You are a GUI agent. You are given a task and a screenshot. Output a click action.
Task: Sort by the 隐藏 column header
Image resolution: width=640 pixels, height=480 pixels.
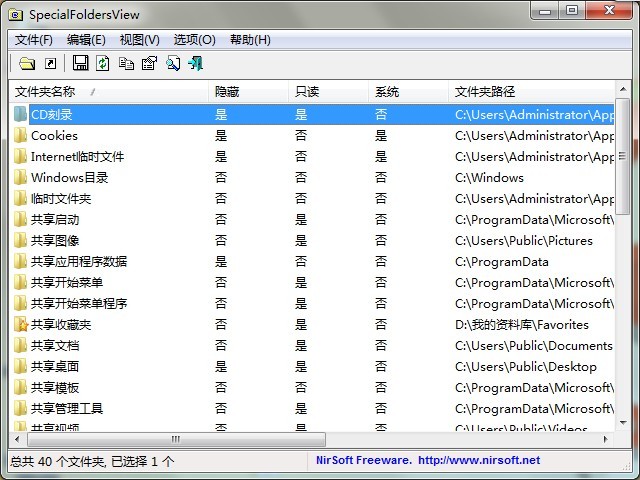226,92
